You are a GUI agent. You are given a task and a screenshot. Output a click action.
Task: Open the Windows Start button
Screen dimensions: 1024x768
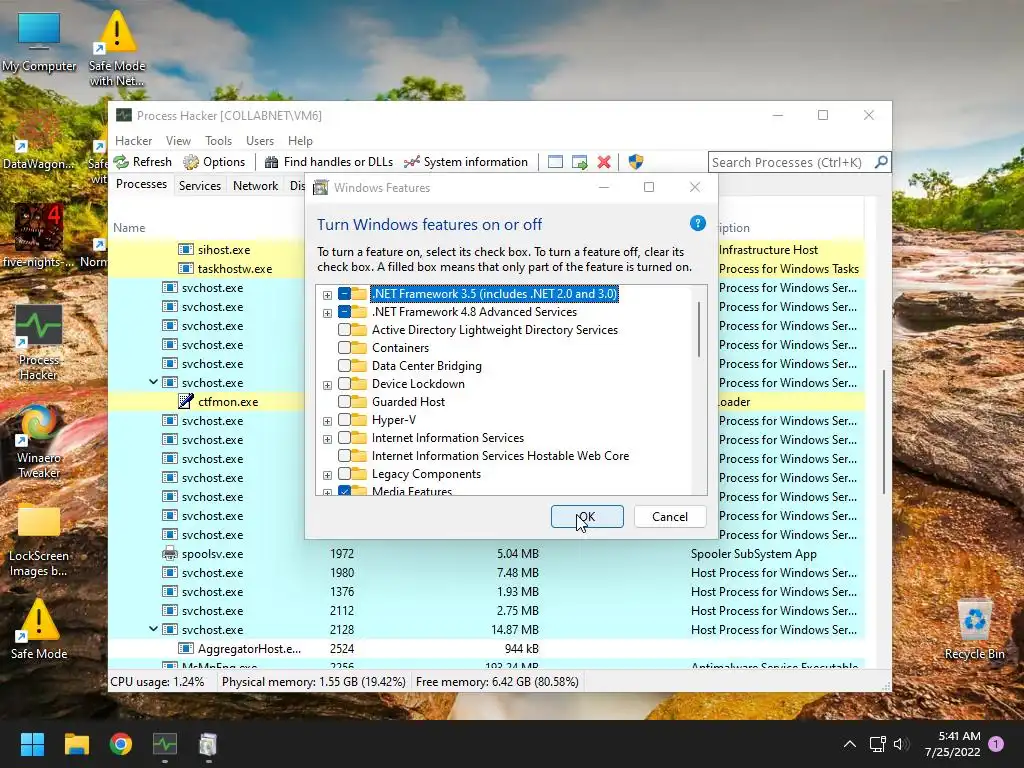[x=32, y=744]
